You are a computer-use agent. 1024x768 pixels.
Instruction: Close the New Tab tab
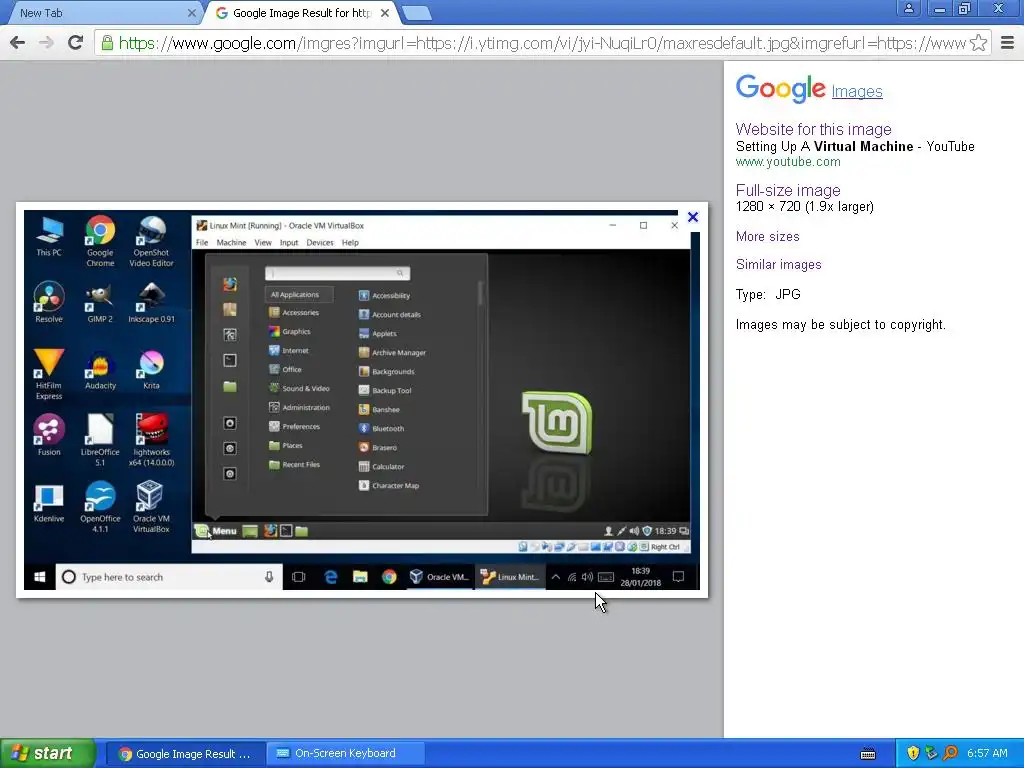point(191,13)
